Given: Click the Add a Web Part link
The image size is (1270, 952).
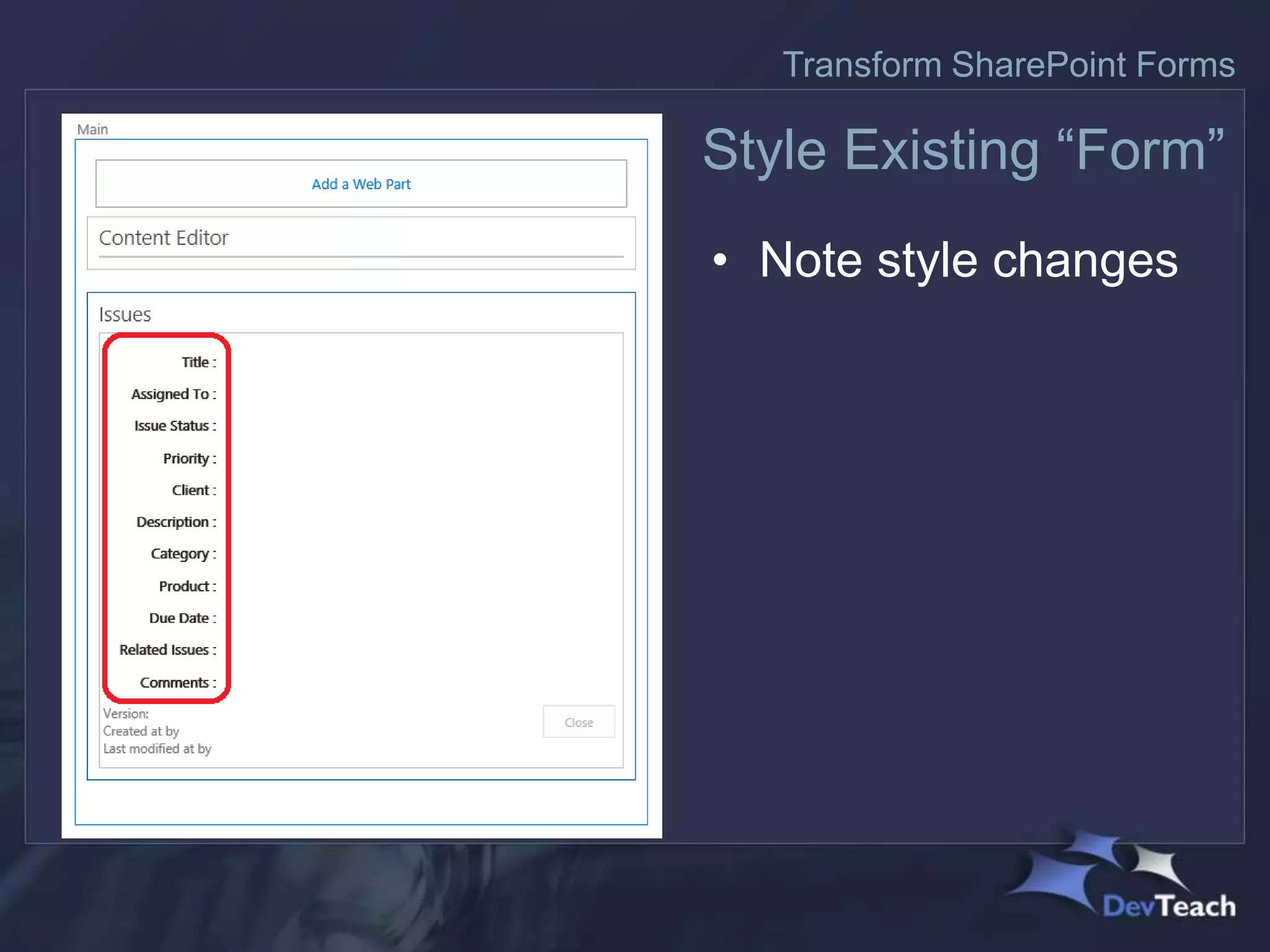Looking at the screenshot, I should tap(361, 184).
